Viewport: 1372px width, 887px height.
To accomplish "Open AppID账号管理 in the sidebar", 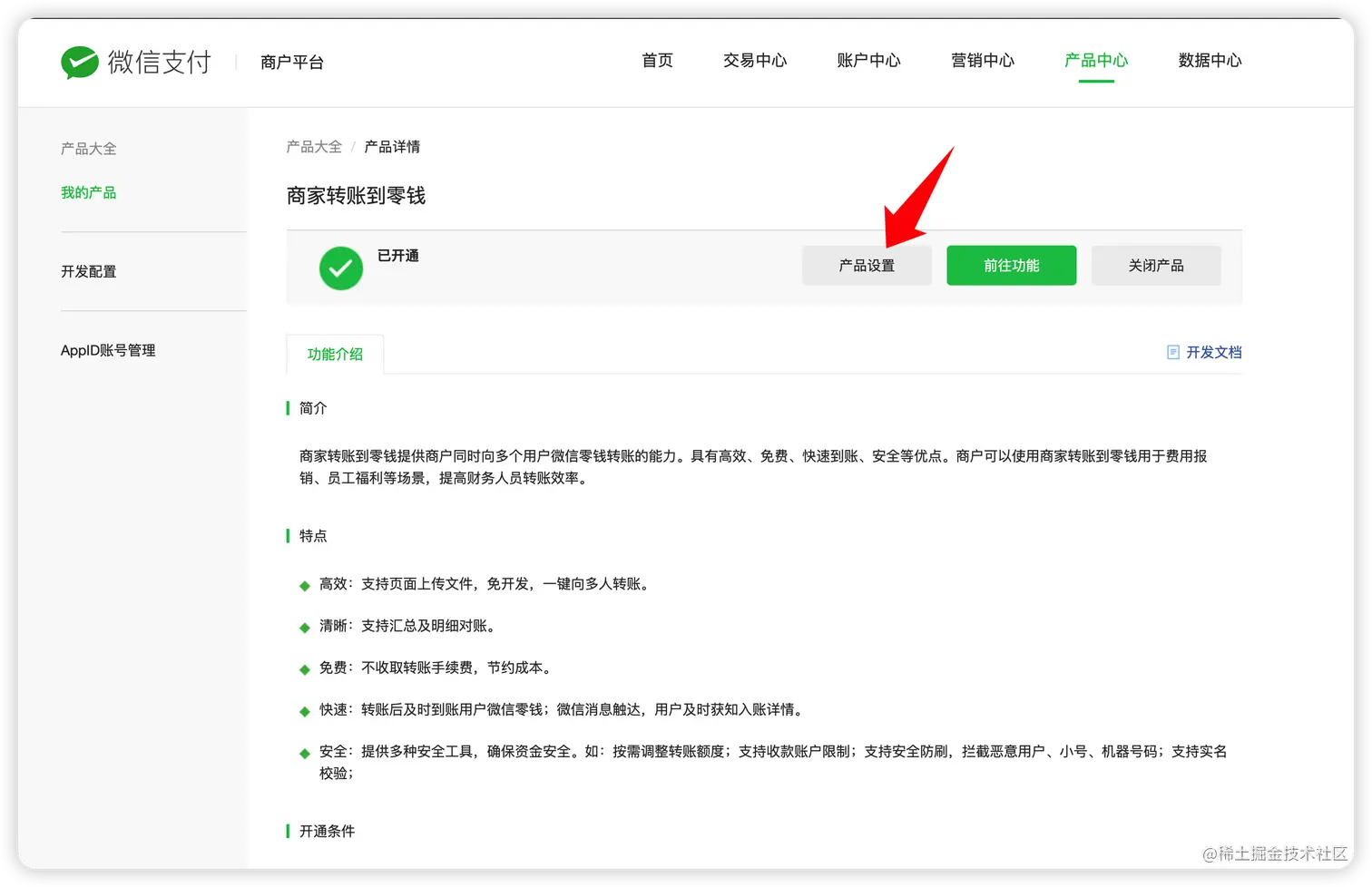I will click(108, 350).
